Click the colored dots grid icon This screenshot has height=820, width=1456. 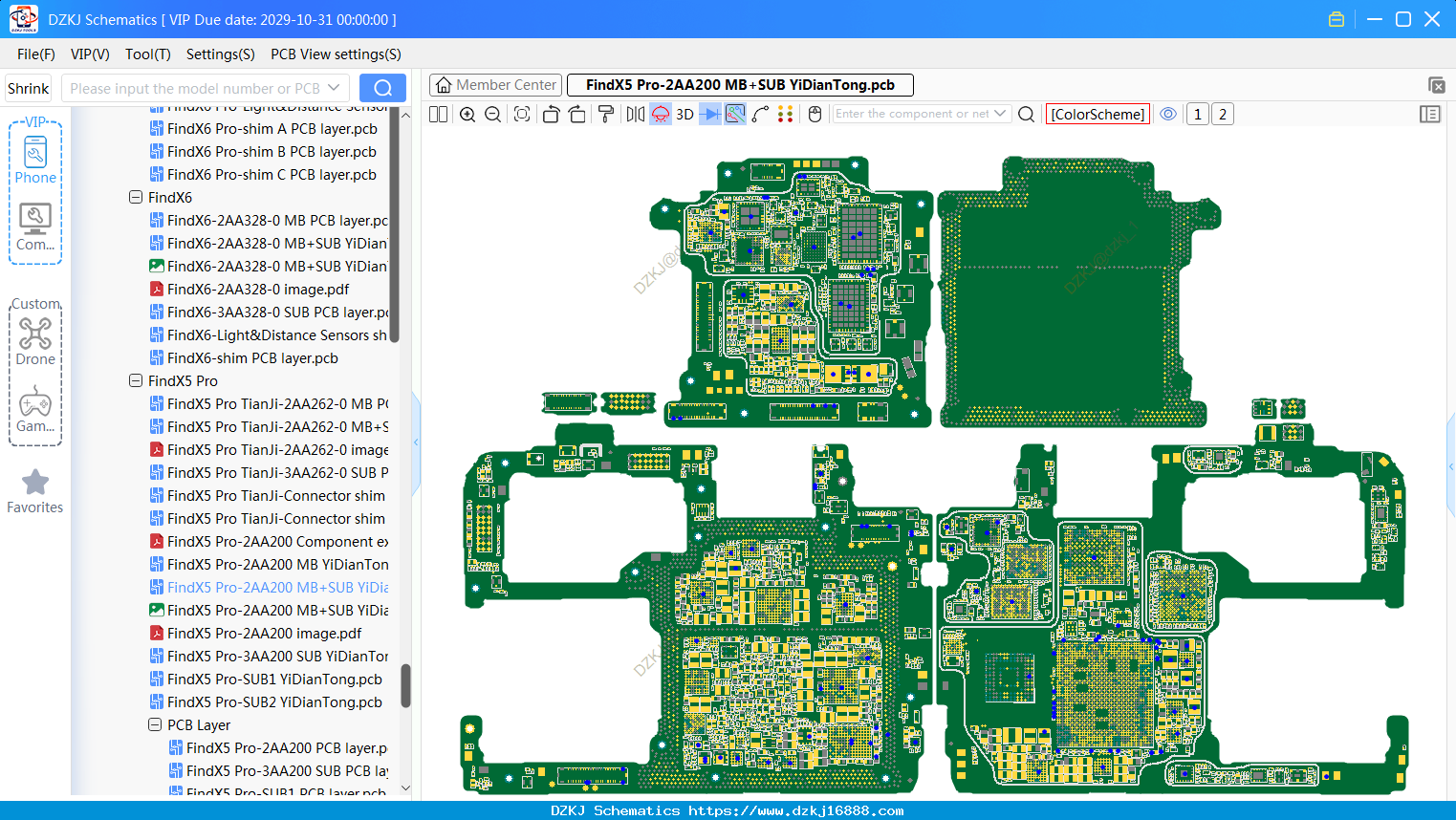pos(786,115)
